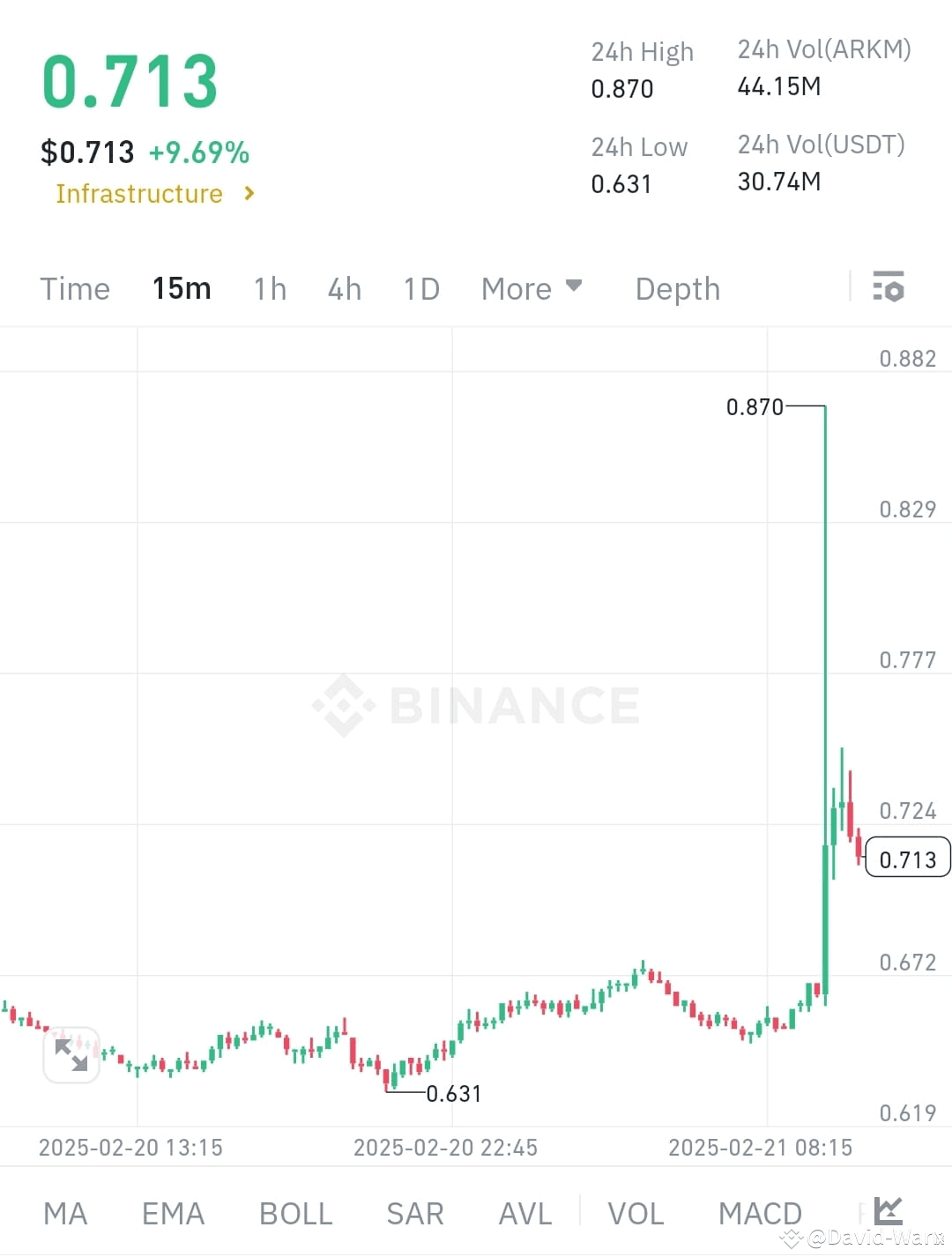
Task: Open the More timeframe dropdown
Action: coord(532,288)
